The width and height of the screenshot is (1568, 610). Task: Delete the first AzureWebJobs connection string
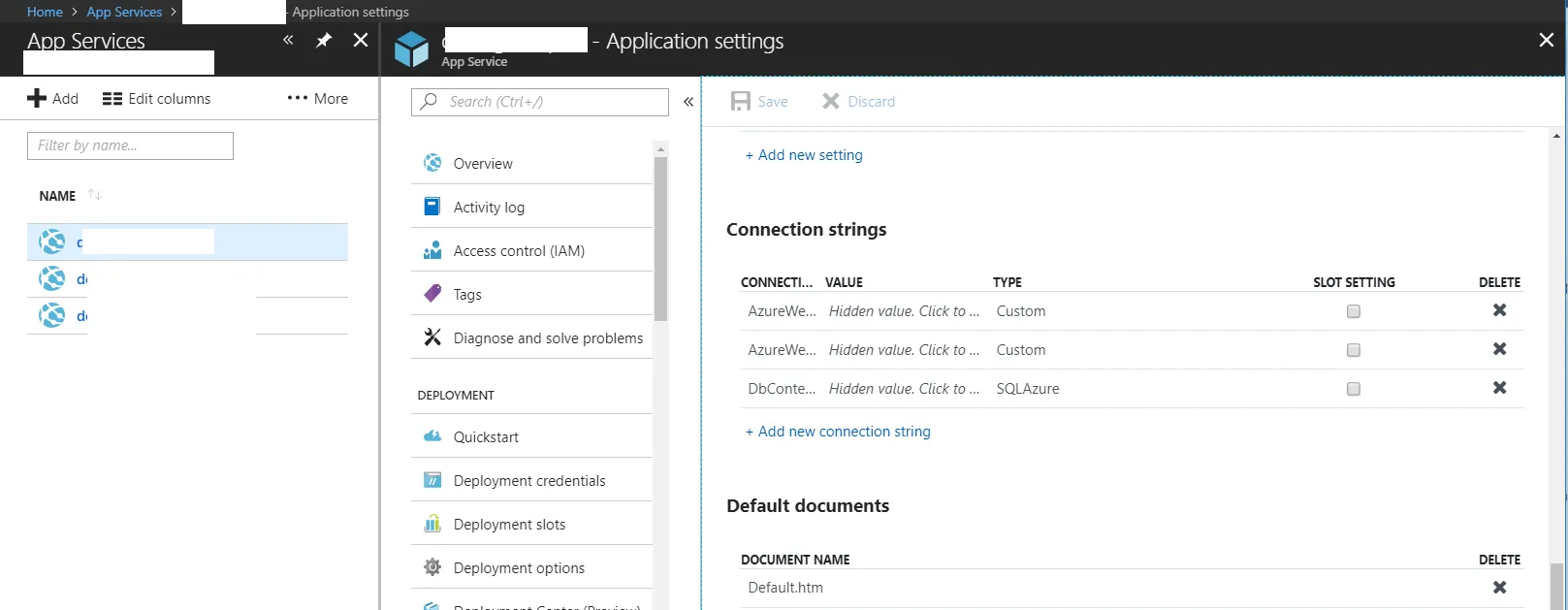click(x=1499, y=310)
